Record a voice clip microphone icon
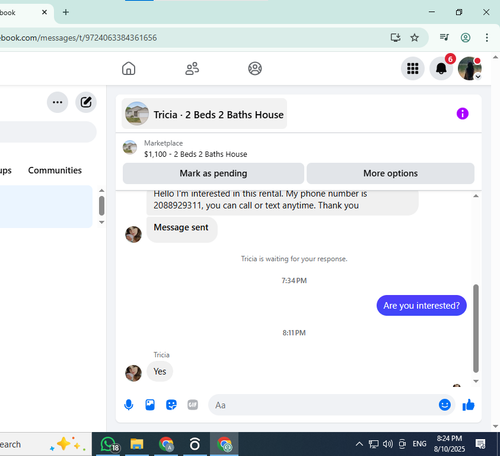 tap(128, 405)
